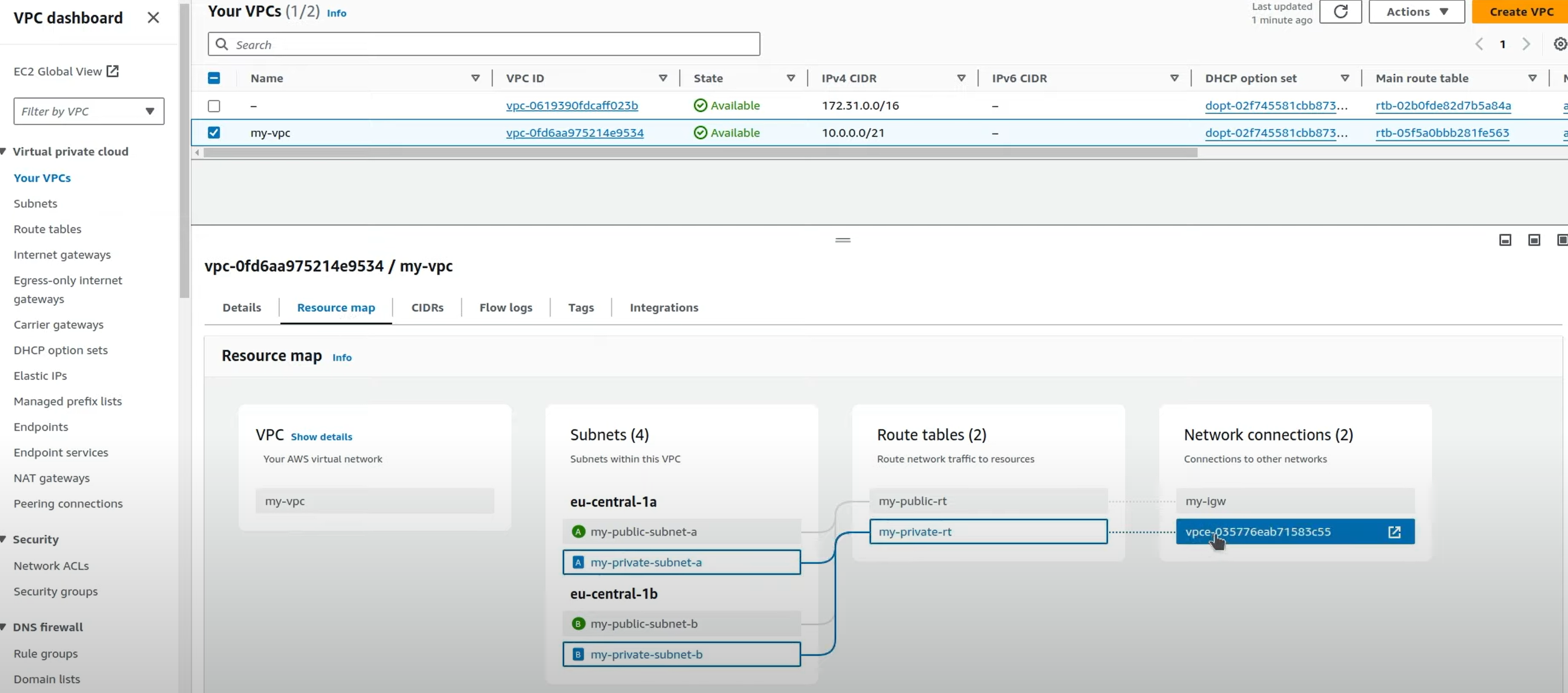Toggle the select-all header checkbox
The image size is (1568, 693).
click(214, 78)
